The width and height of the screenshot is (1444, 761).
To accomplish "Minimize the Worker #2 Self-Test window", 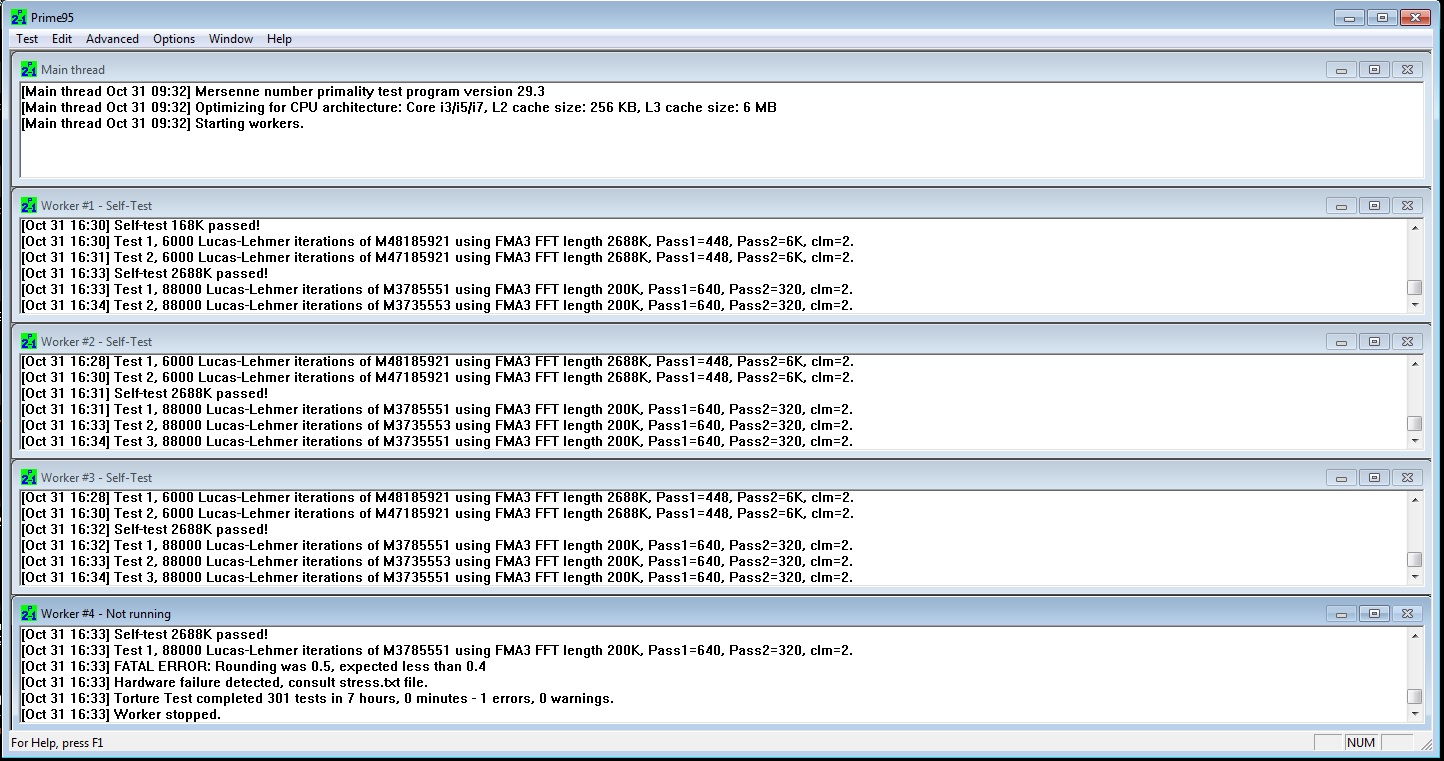I will (1341, 342).
